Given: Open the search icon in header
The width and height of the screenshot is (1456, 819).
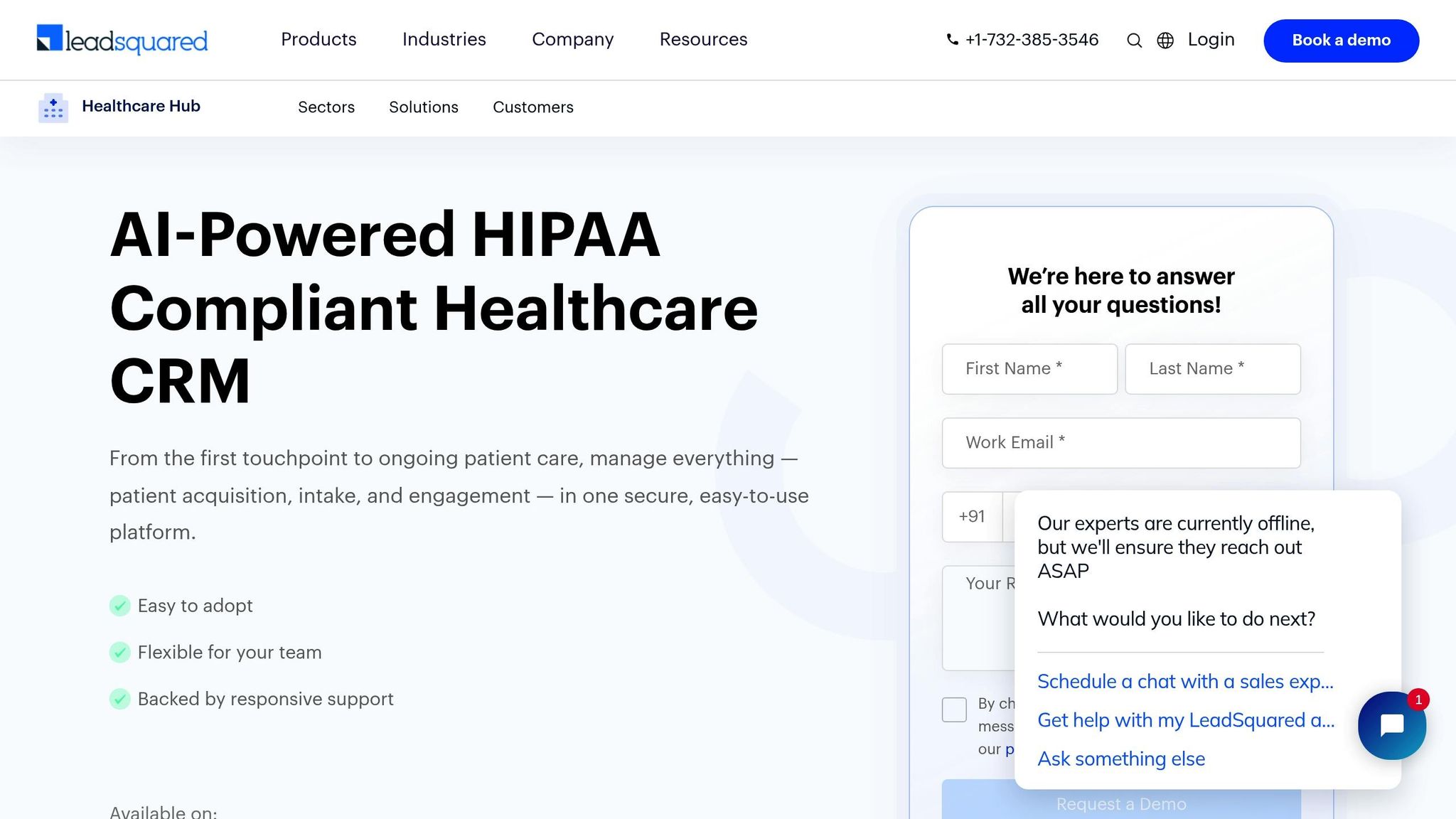Looking at the screenshot, I should tap(1135, 41).
